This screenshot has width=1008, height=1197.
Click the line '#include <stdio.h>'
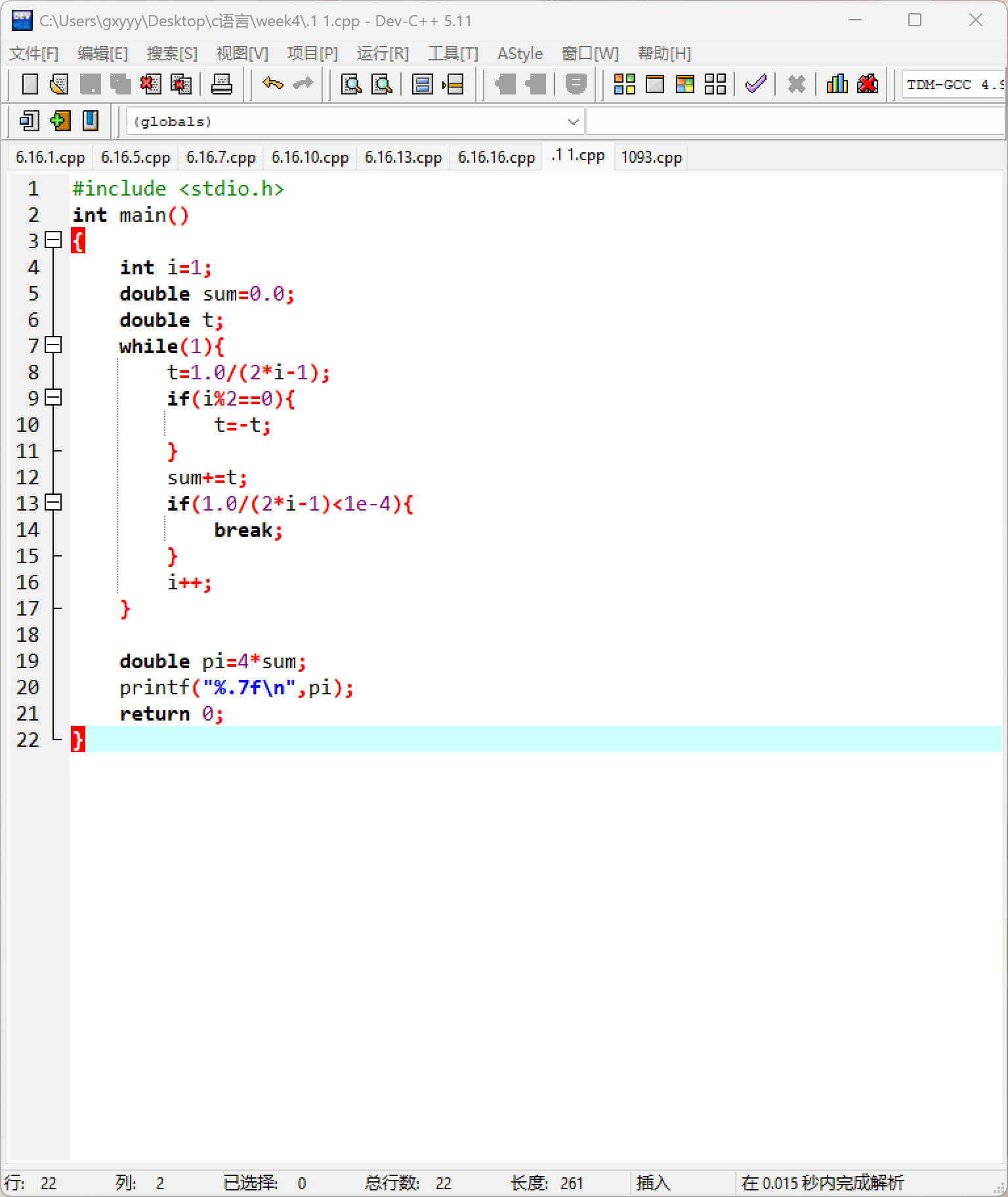coord(178,188)
